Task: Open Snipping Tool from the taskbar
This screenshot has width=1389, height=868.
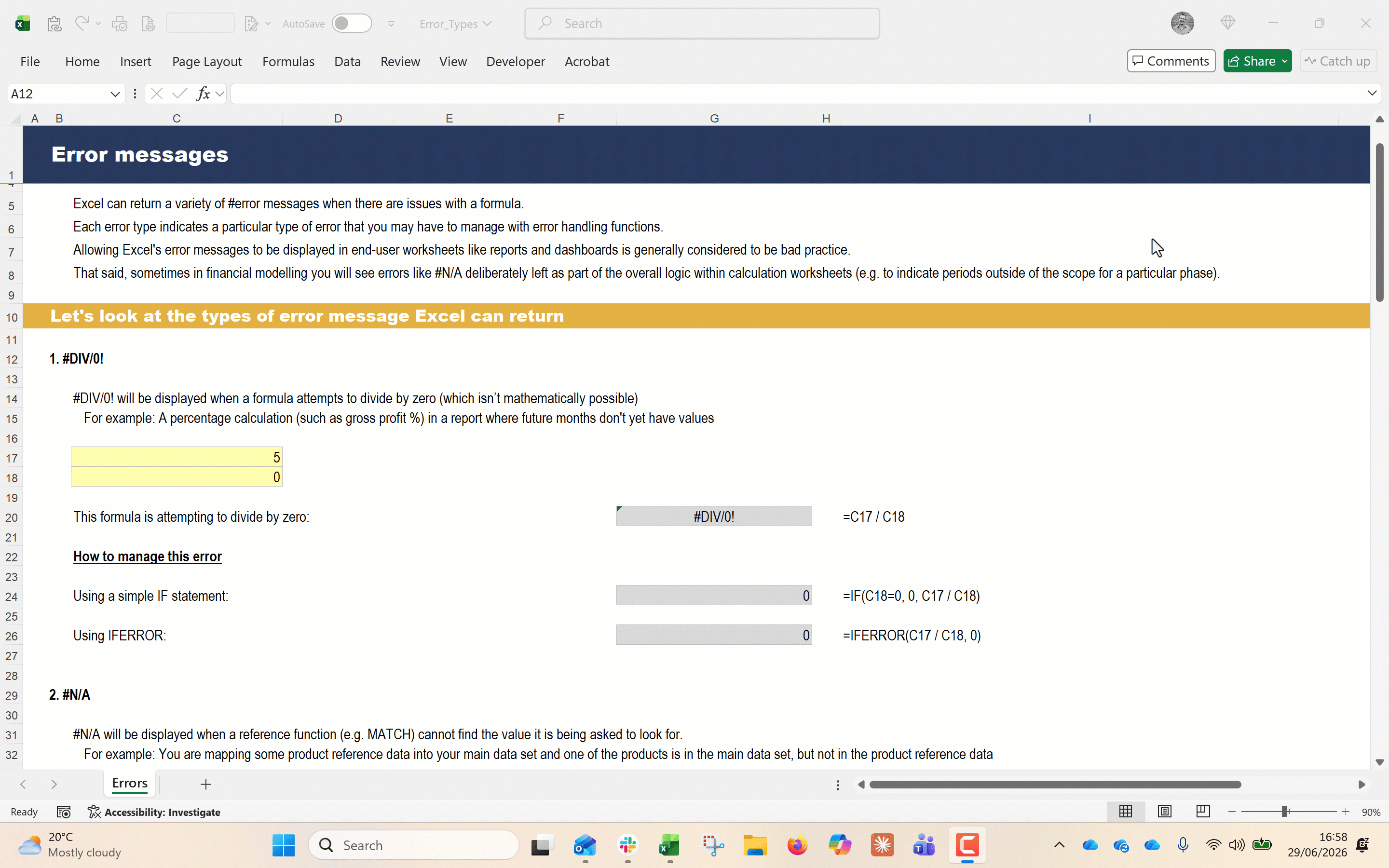Action: (713, 845)
